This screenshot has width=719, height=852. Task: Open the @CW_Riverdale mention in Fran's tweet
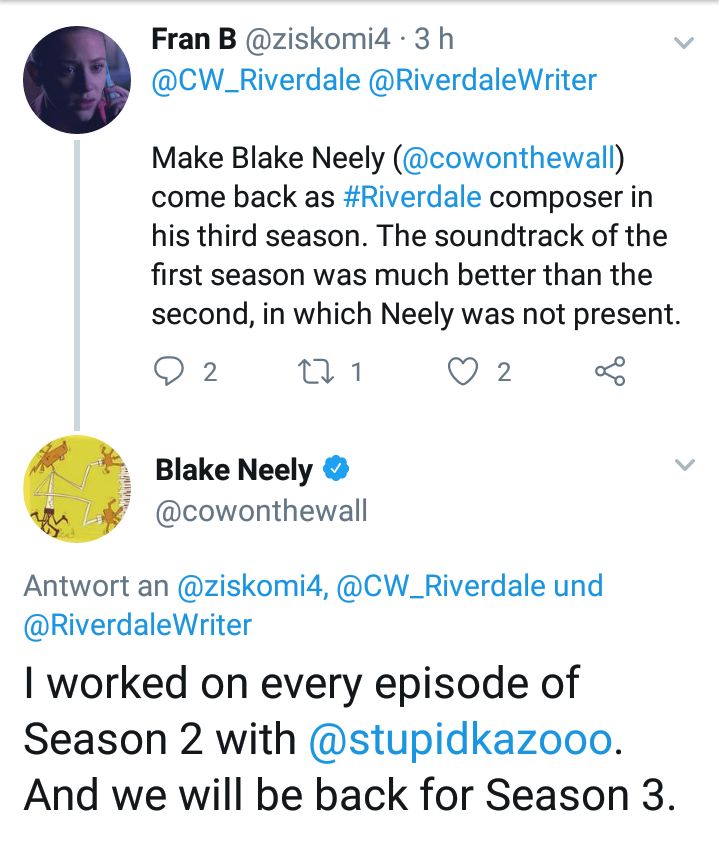click(255, 81)
